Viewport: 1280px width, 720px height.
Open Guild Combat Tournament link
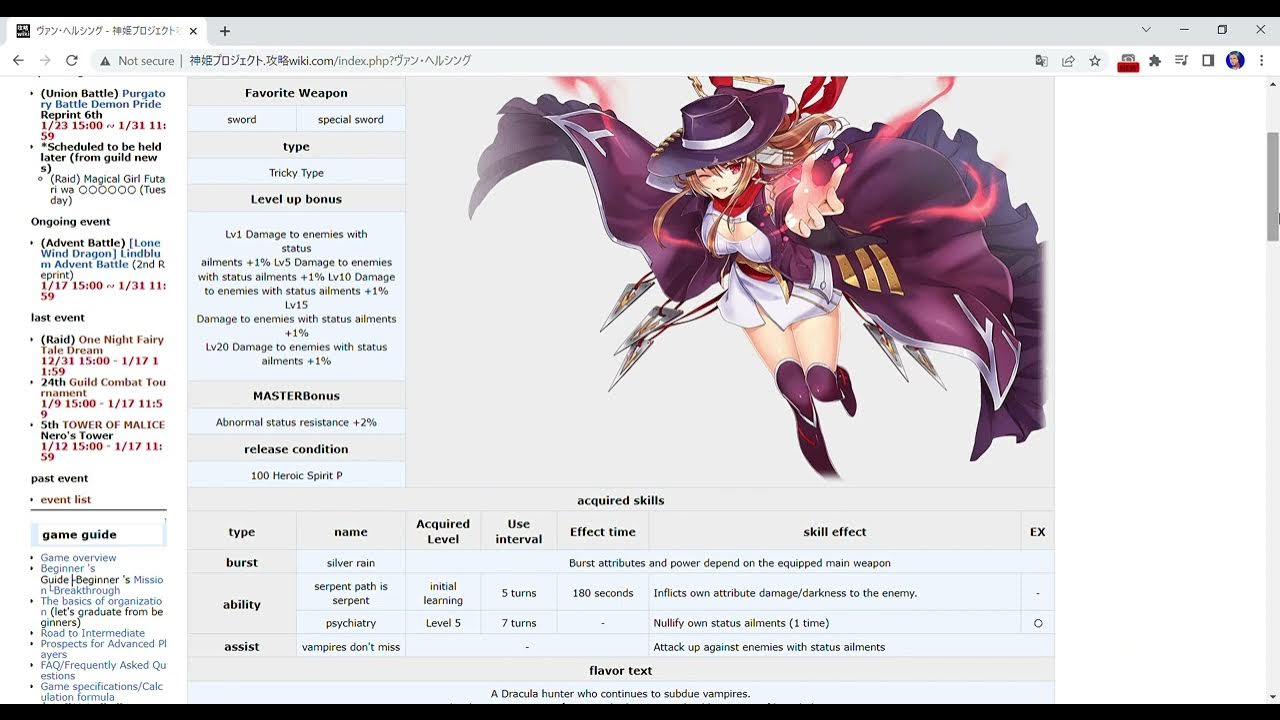pyautogui.click(x=104, y=388)
